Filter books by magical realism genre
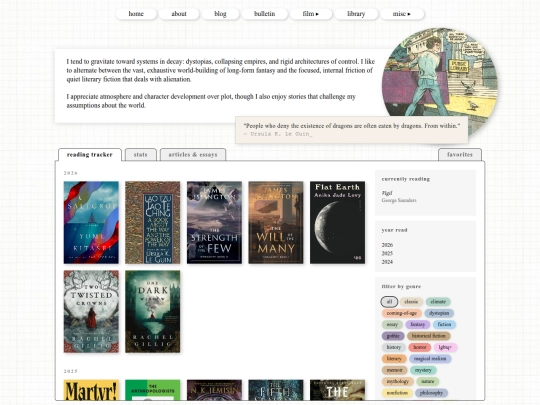The image size is (540, 405). 430,359
